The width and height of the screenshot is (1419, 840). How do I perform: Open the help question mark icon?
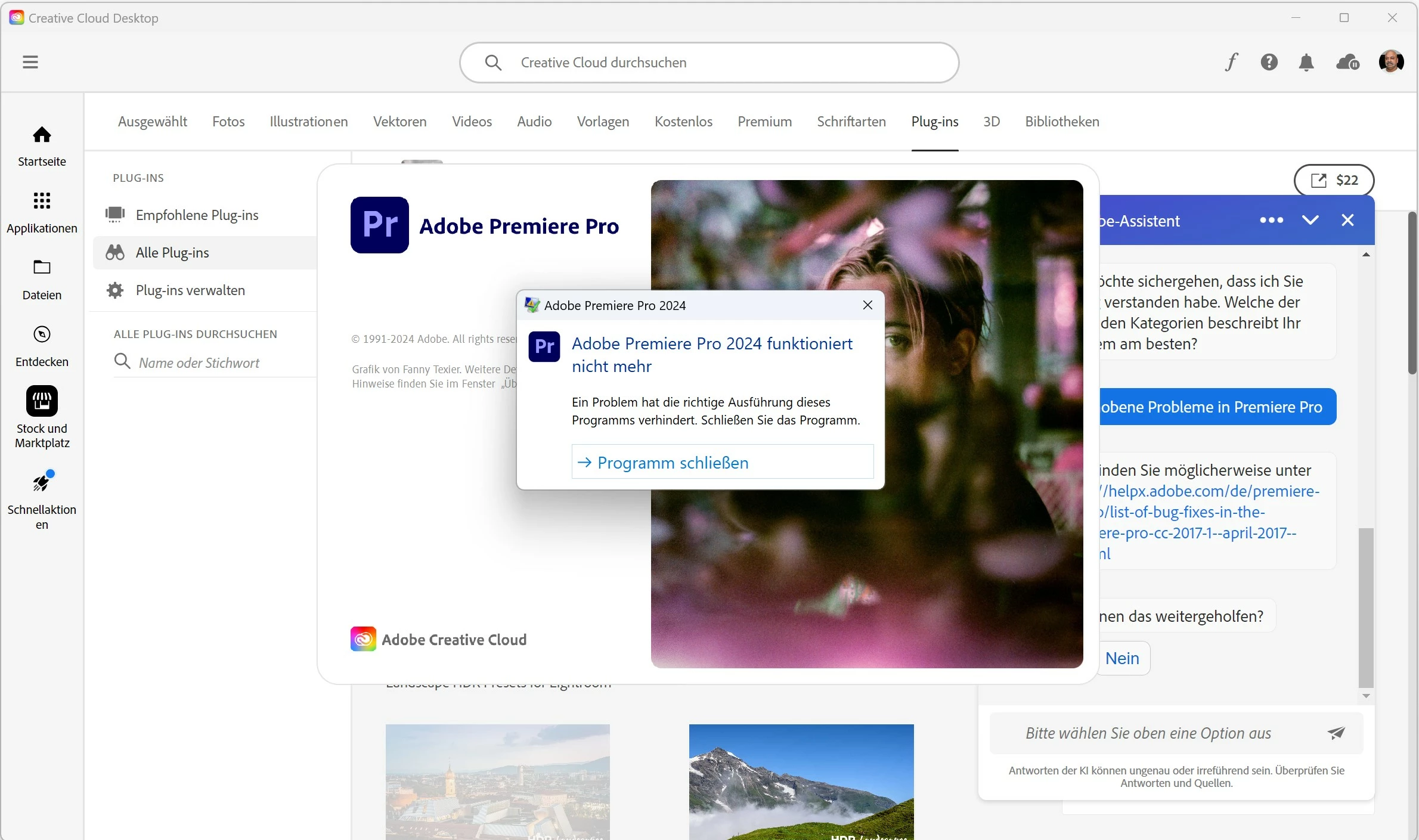pyautogui.click(x=1269, y=62)
